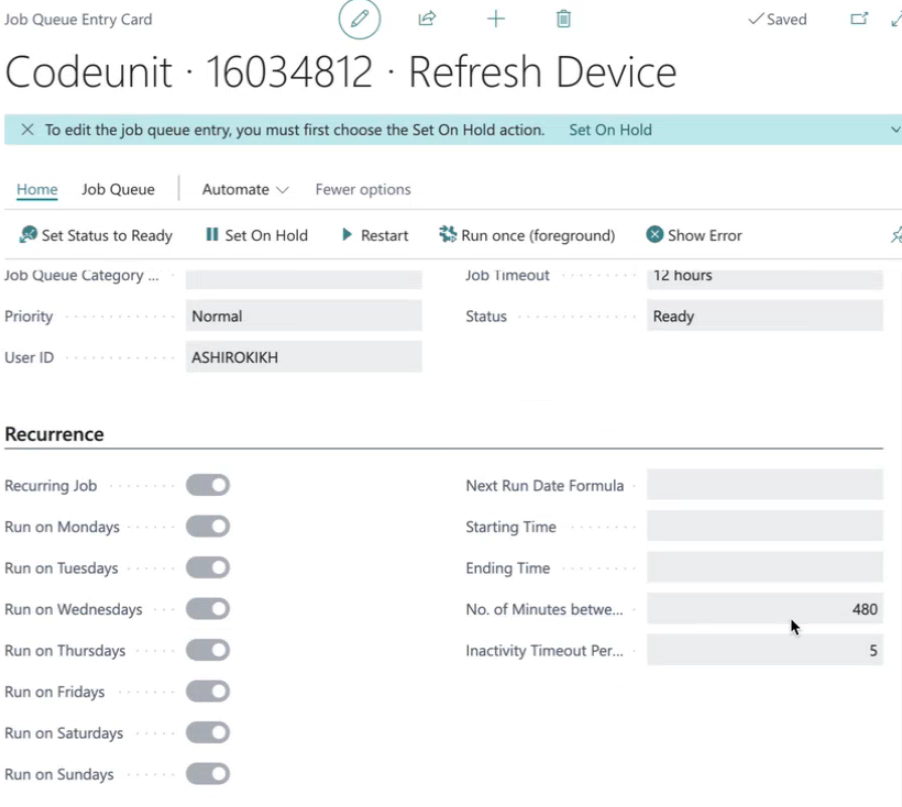Click the Set On Hold pause action
902x807 pixels.
click(257, 235)
